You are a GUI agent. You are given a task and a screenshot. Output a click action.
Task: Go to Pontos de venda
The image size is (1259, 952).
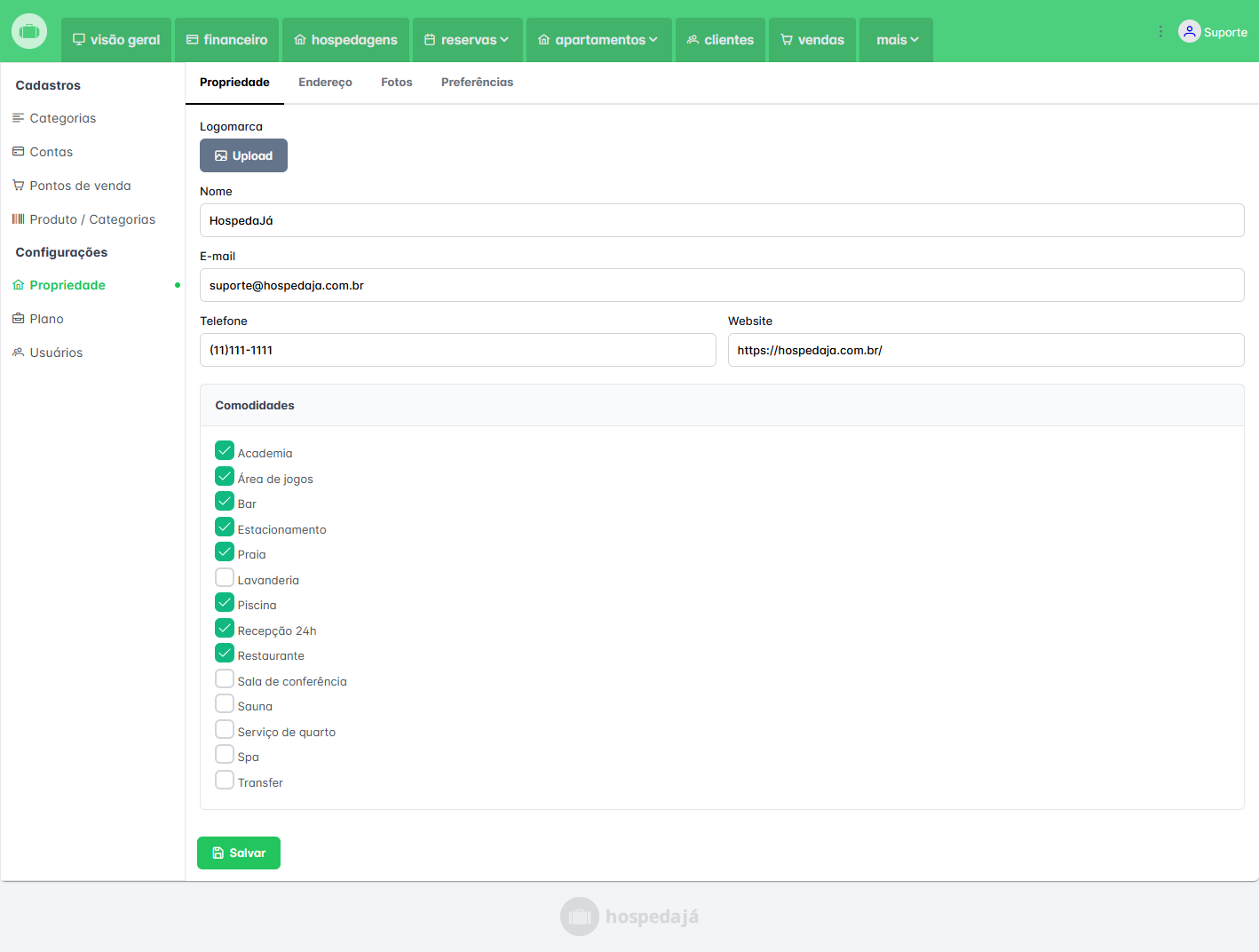[x=80, y=186]
